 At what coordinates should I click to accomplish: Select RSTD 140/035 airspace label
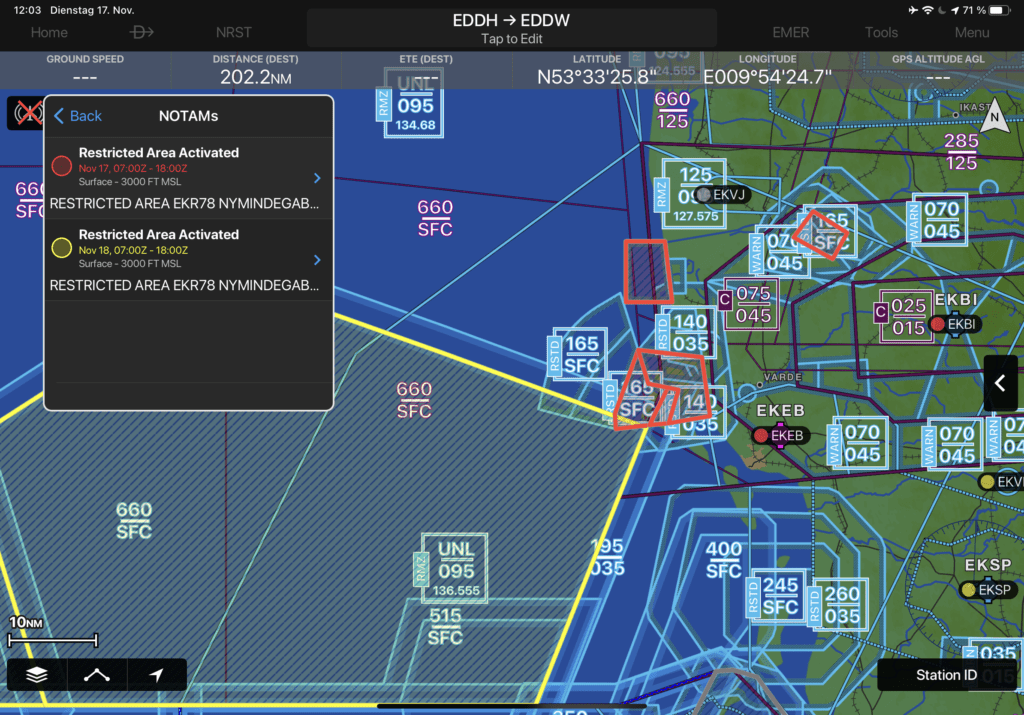coord(685,333)
